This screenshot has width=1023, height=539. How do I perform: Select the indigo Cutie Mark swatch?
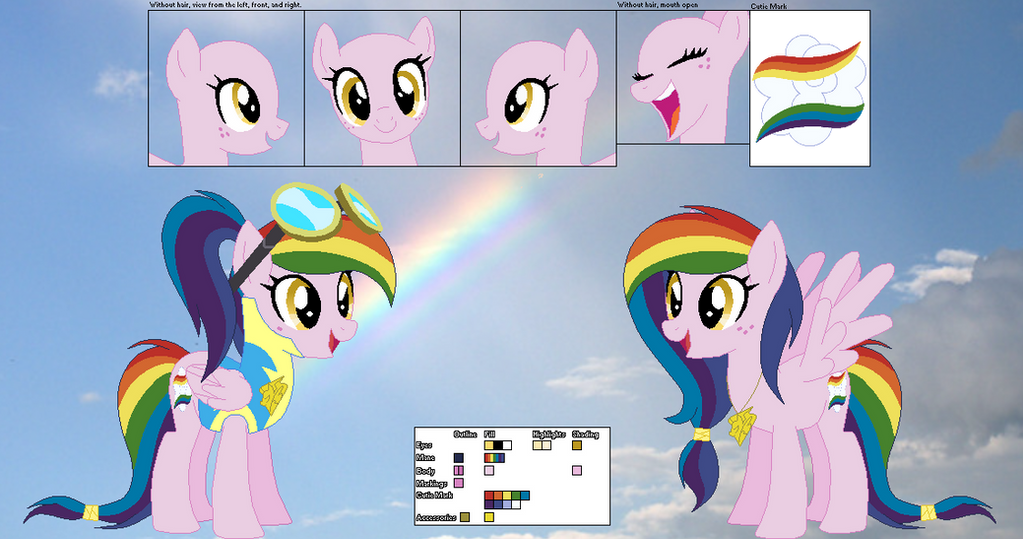click(498, 504)
